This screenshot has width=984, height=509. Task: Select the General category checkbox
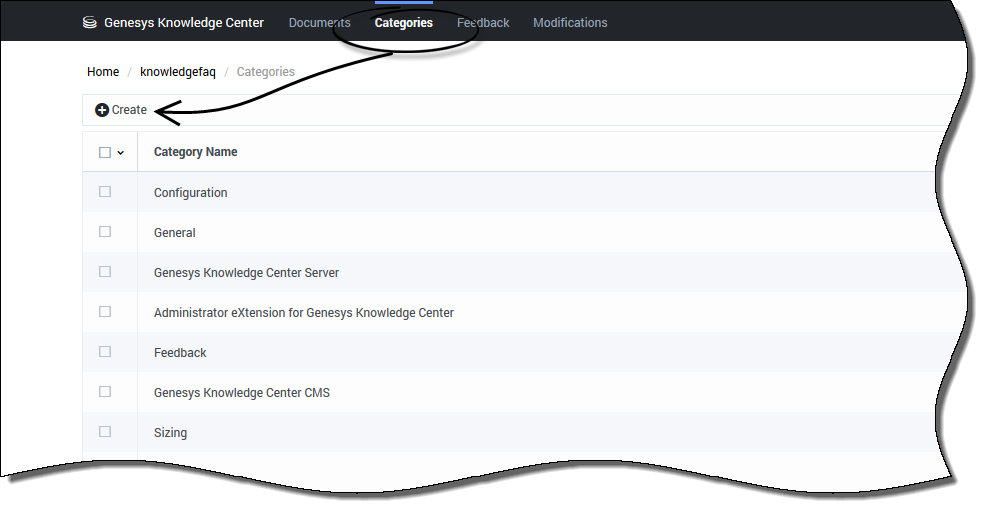coord(105,232)
